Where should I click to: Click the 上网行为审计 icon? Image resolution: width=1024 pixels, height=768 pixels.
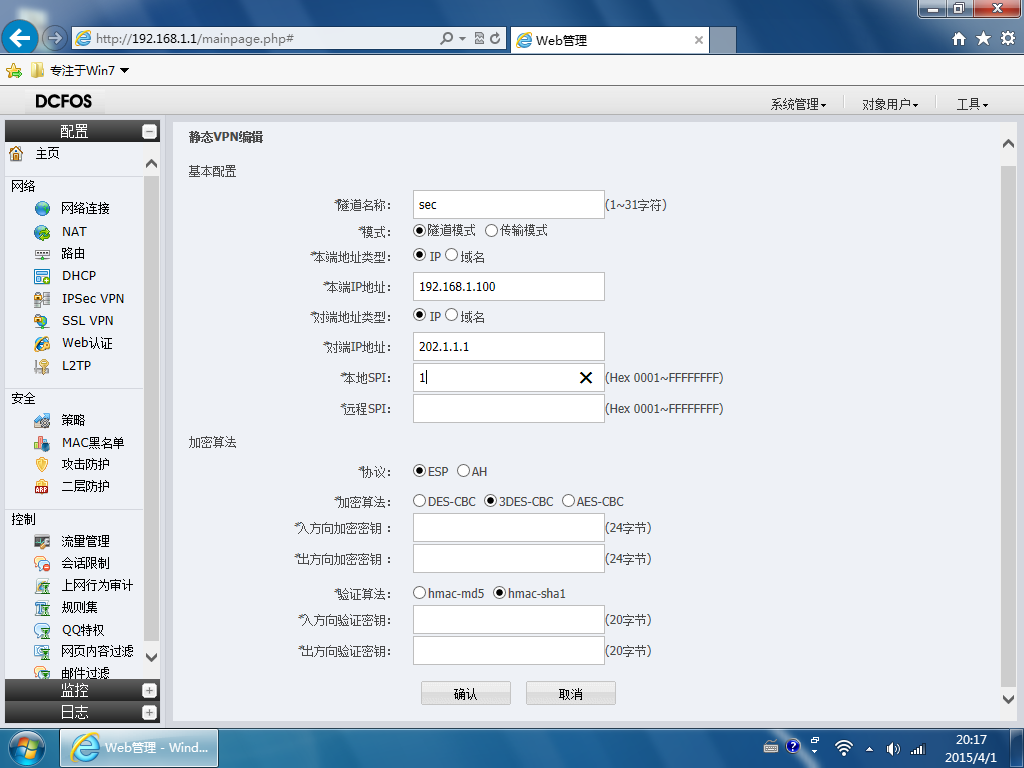[42, 586]
